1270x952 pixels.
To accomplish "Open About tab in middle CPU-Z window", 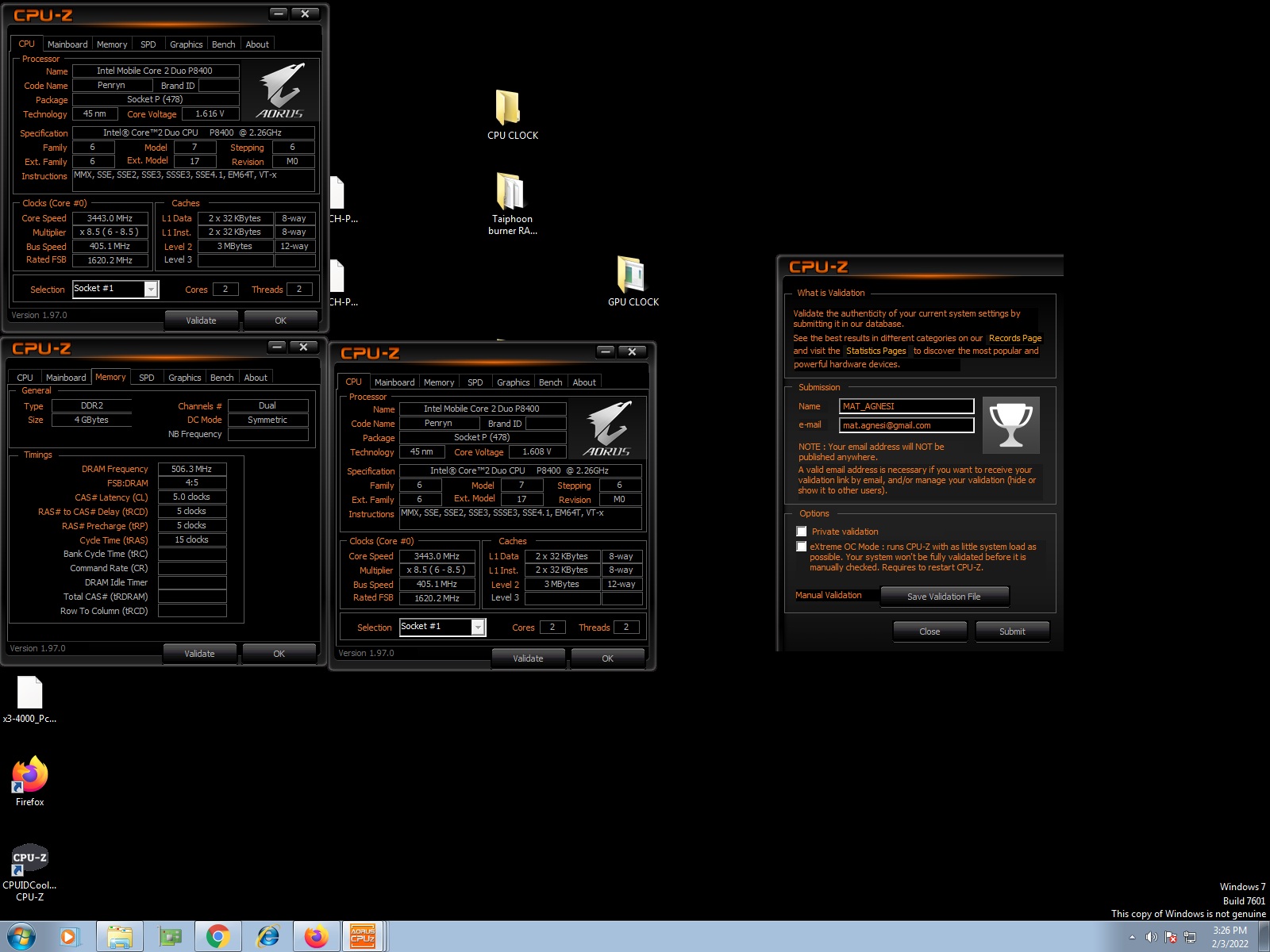I will click(x=584, y=382).
